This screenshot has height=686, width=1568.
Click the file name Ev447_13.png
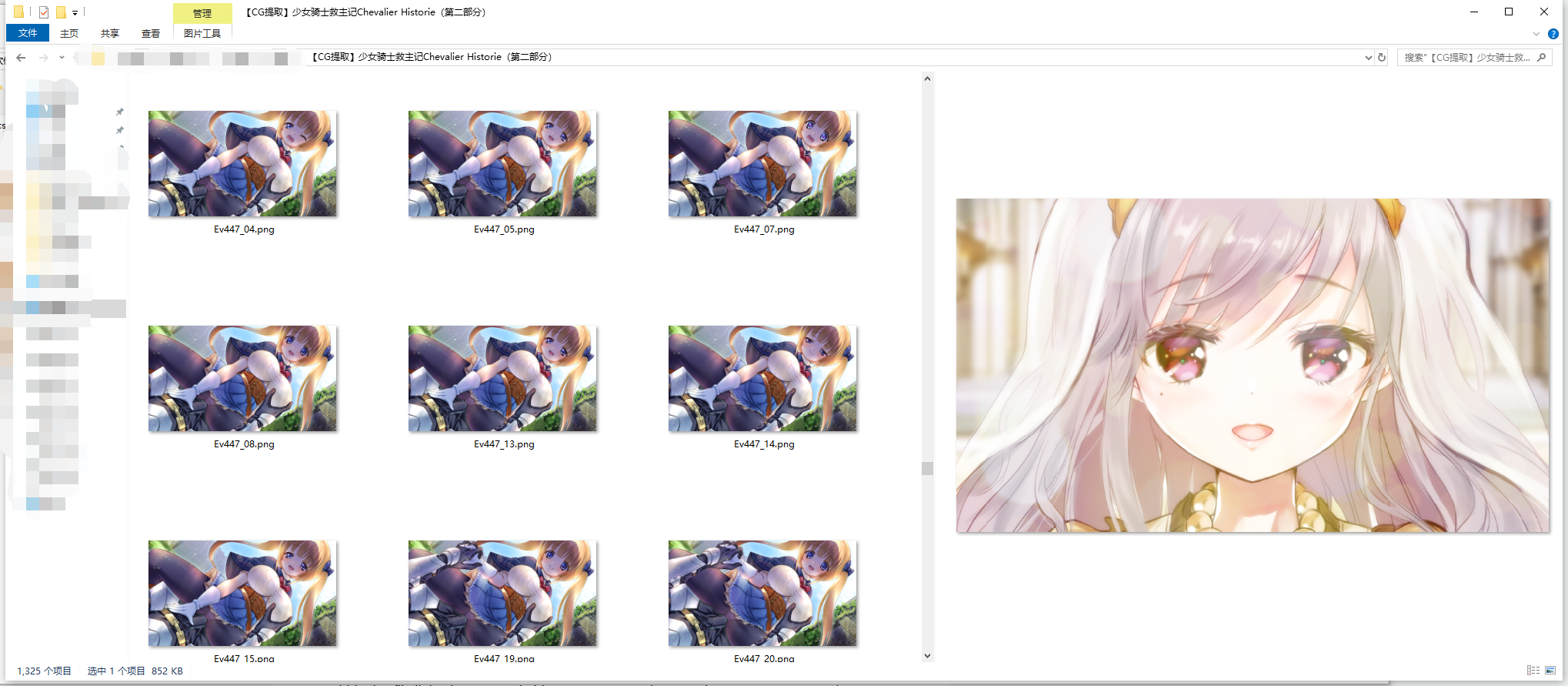pos(504,444)
